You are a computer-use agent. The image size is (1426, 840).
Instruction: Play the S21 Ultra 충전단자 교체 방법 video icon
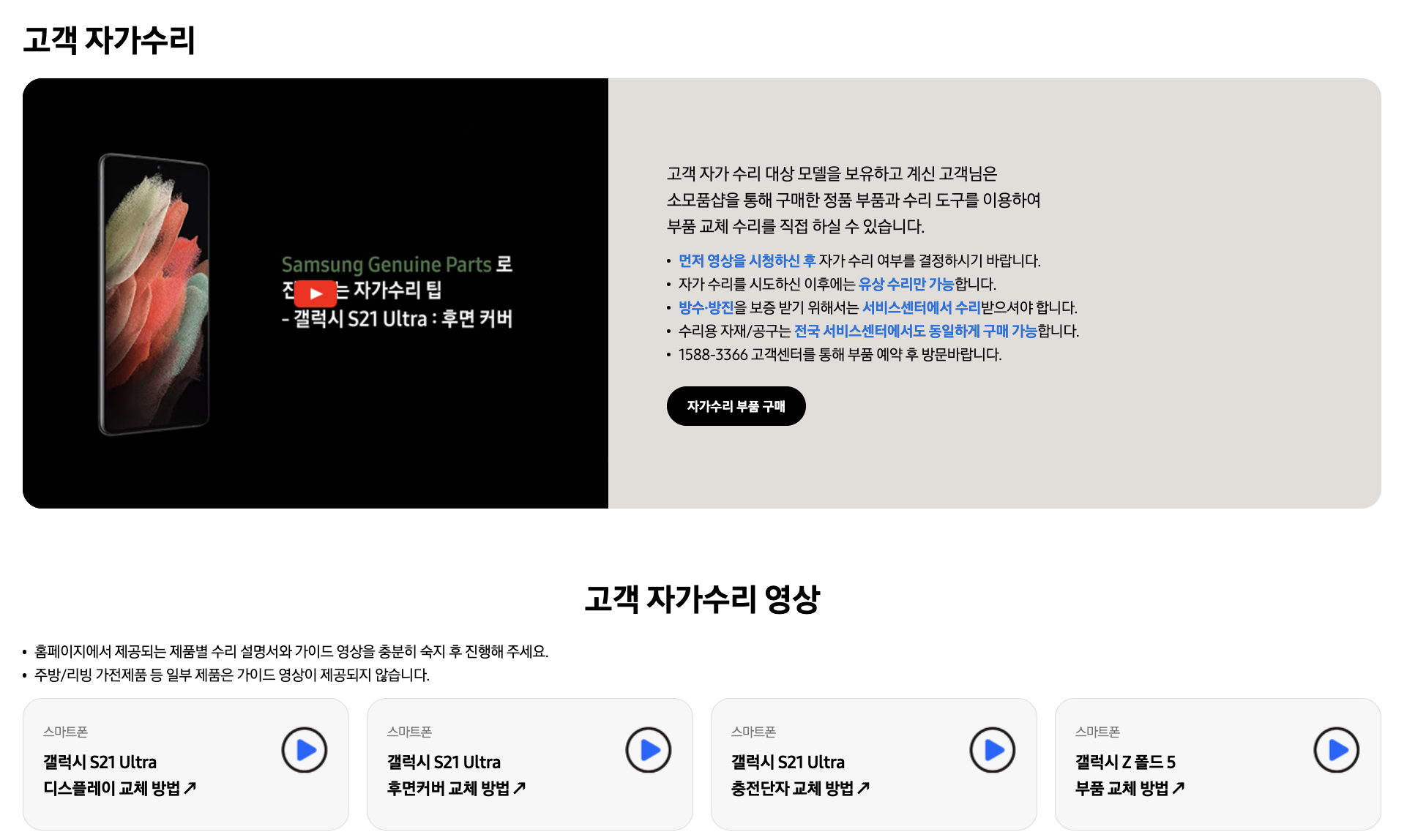993,750
